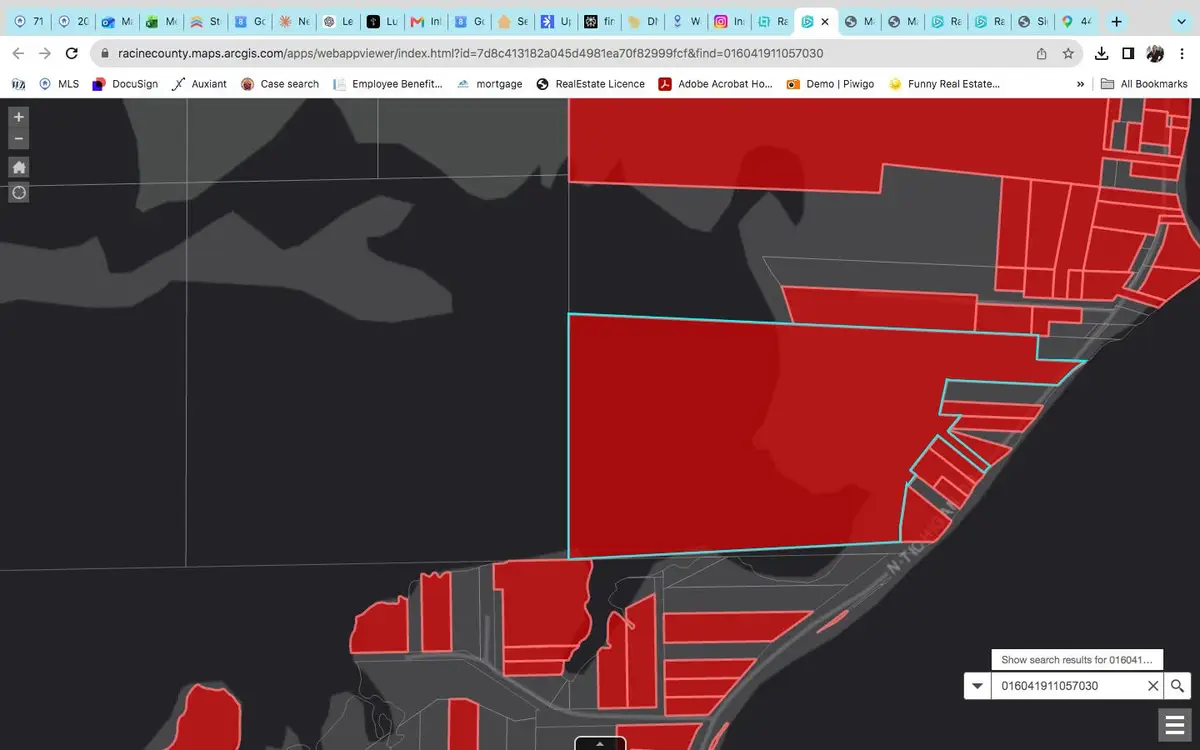Click the parcel number search field

[1067, 686]
